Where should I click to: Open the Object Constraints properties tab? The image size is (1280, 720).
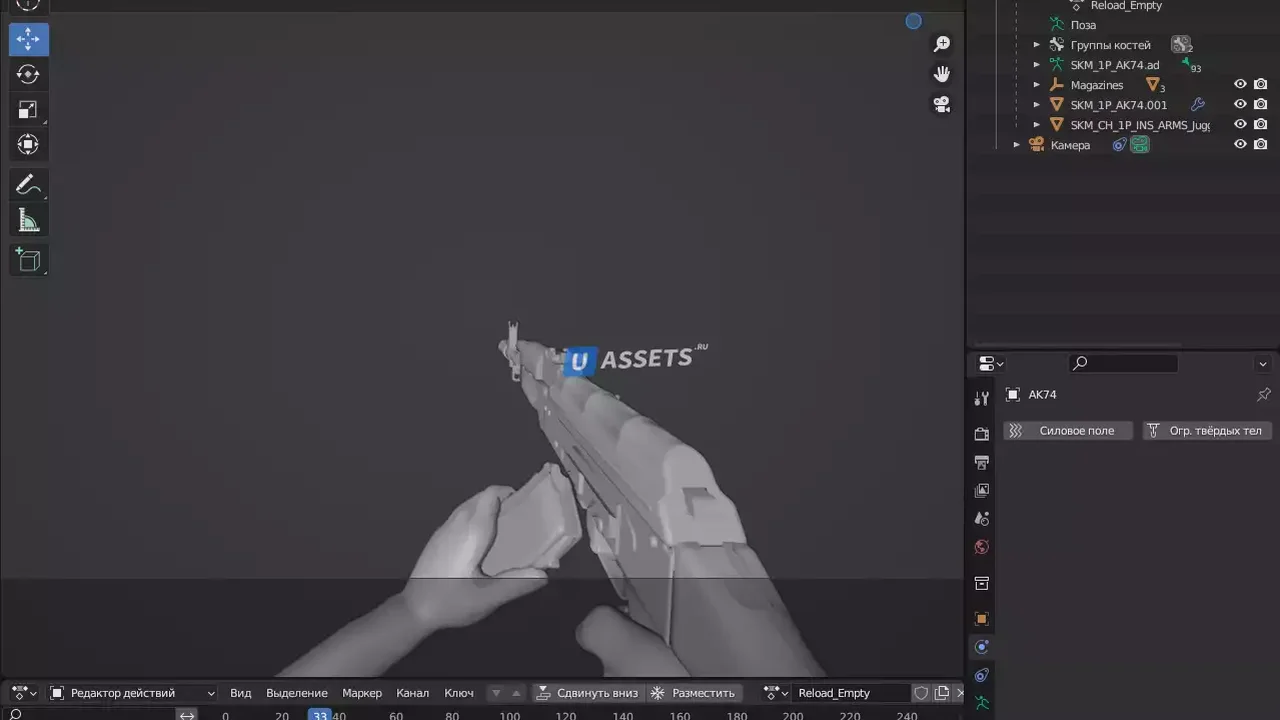click(982, 675)
